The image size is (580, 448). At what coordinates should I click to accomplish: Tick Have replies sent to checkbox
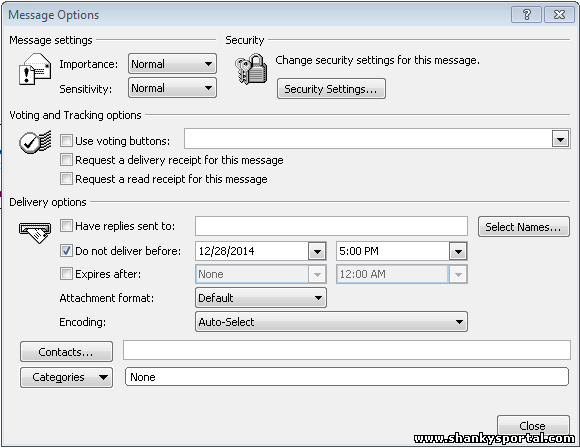point(67,226)
